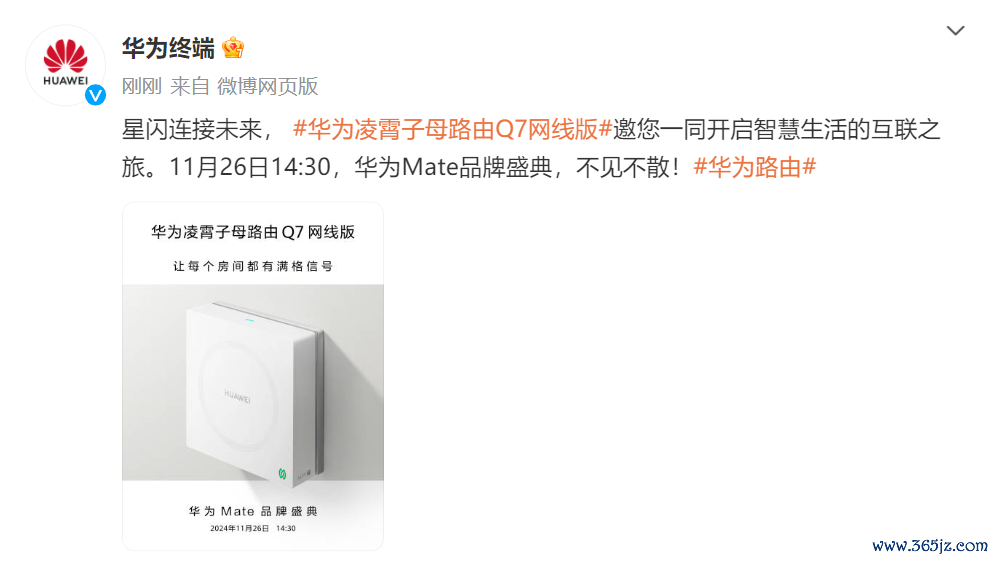This screenshot has height=561, width=995.
Task: Click the crown membership icon beside the username
Action: point(234,48)
